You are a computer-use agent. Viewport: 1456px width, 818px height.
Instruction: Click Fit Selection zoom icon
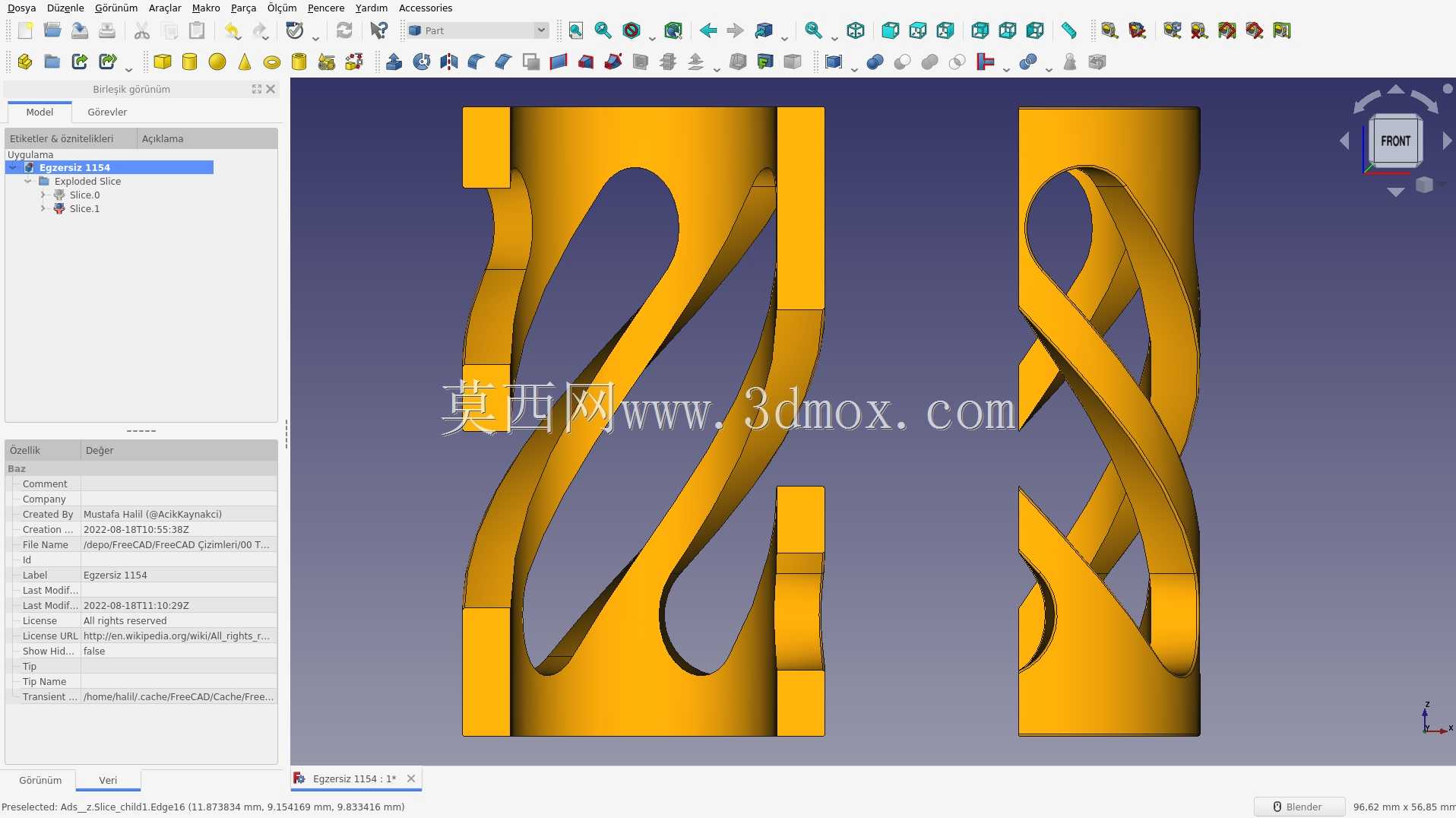(603, 30)
